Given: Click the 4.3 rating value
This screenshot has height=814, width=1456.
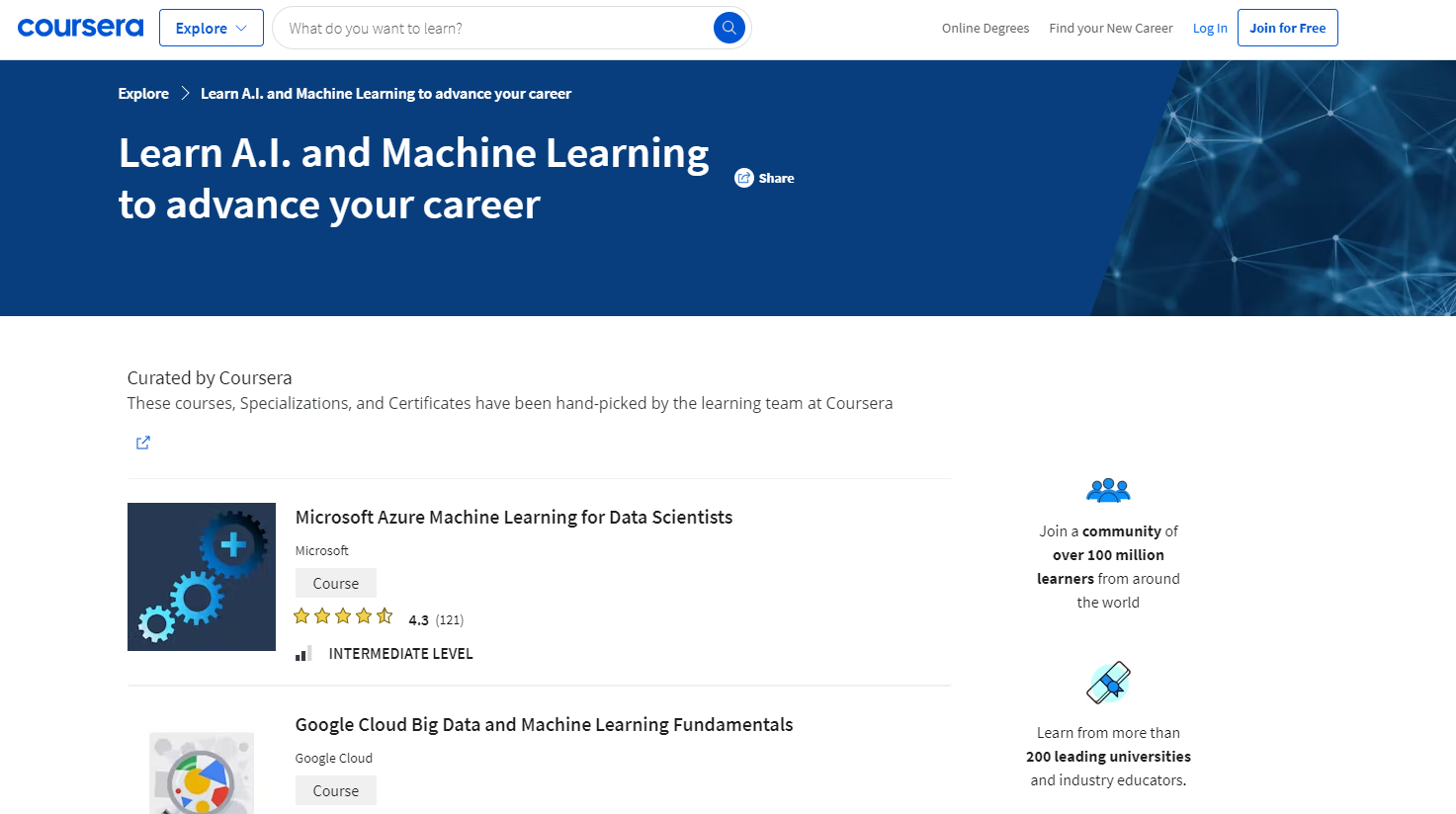Looking at the screenshot, I should pyautogui.click(x=419, y=620).
